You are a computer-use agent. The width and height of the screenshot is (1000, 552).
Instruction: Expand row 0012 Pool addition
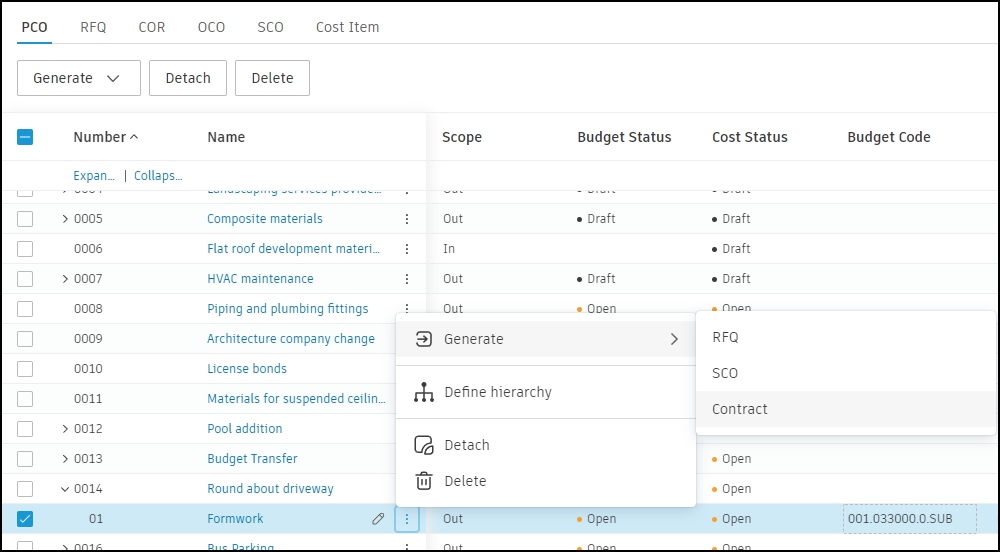point(65,429)
